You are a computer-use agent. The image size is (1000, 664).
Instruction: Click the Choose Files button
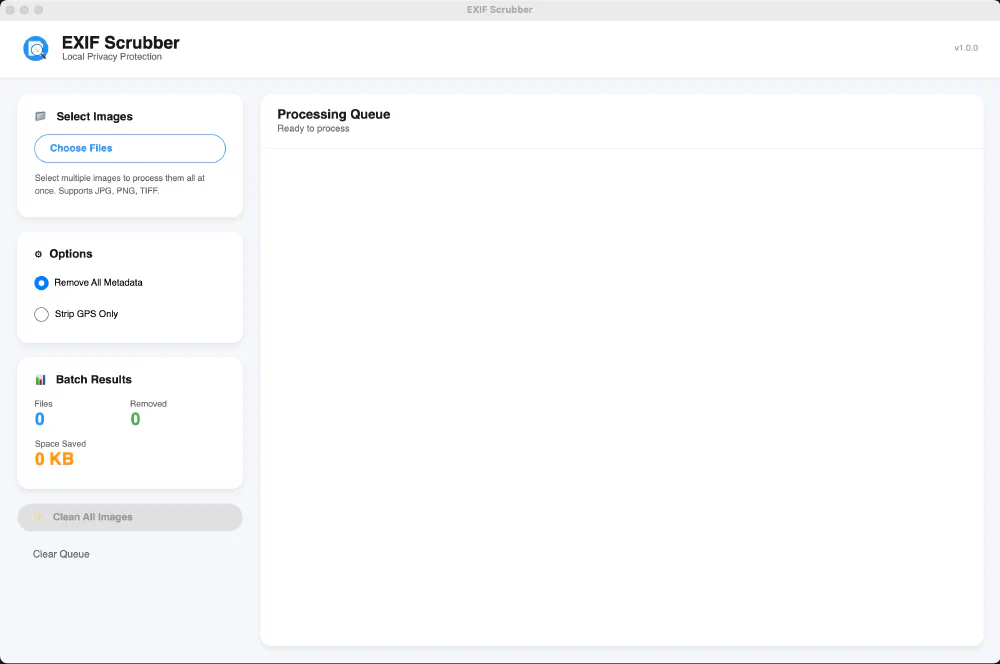click(x=129, y=147)
